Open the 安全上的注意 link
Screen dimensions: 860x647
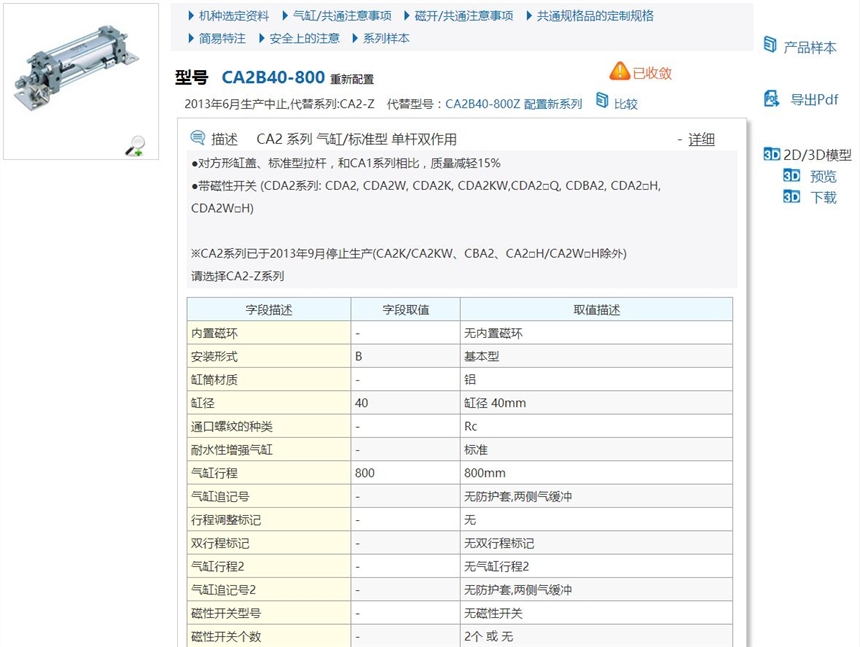click(305, 38)
